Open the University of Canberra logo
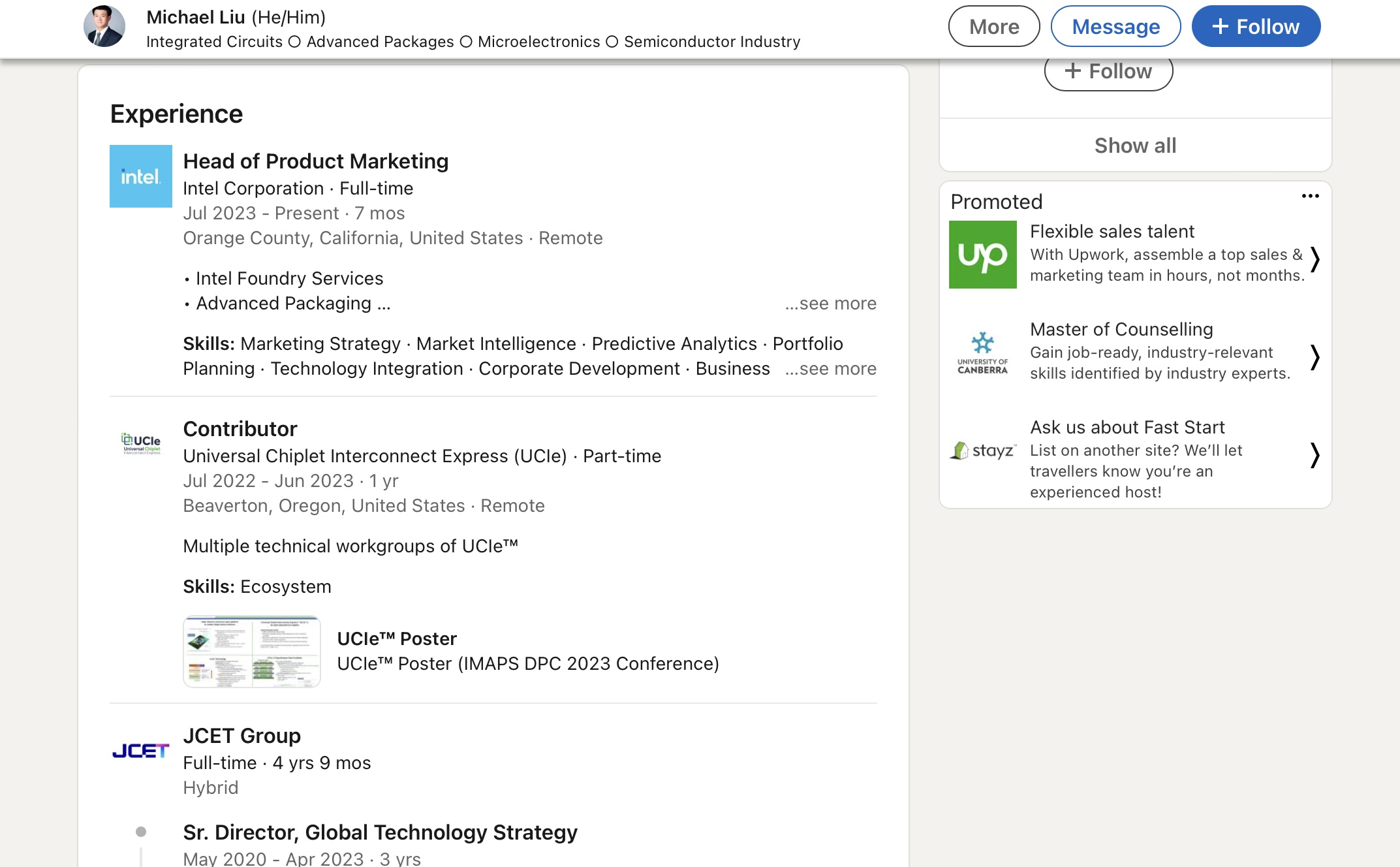Viewport: 1400px width, 867px height. point(983,353)
